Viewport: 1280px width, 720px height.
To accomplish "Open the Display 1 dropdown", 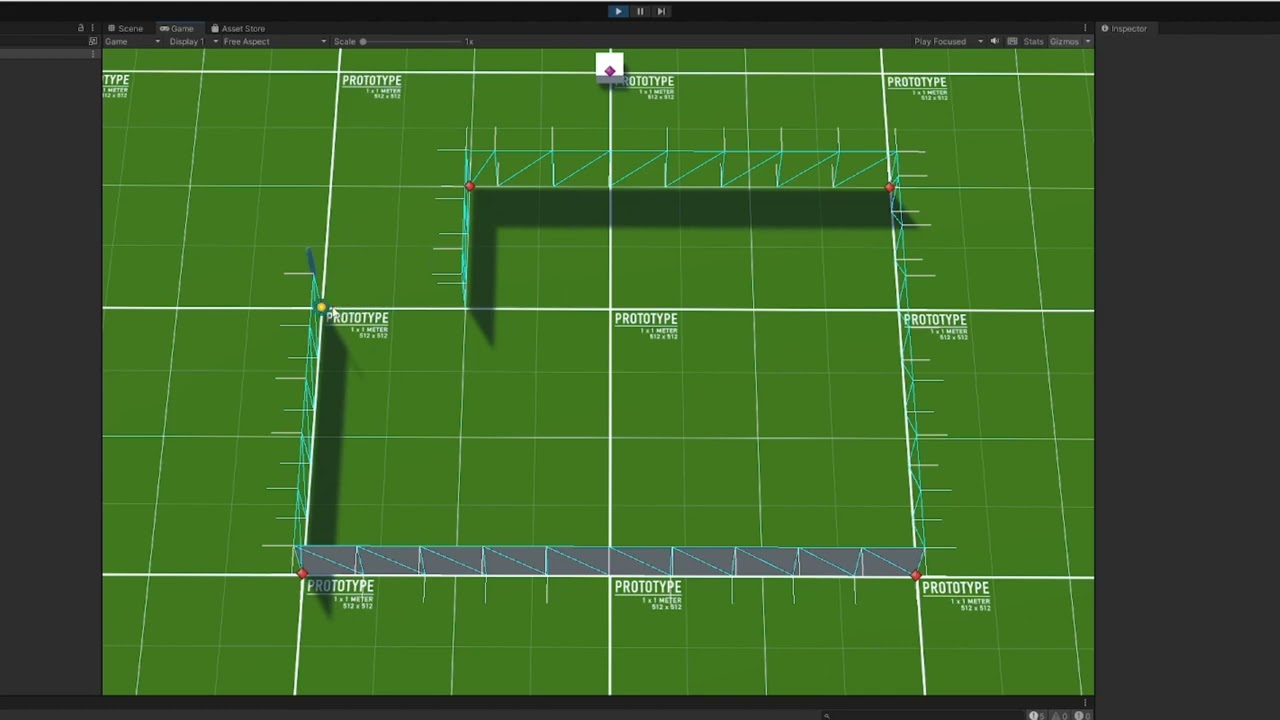I will coord(193,42).
